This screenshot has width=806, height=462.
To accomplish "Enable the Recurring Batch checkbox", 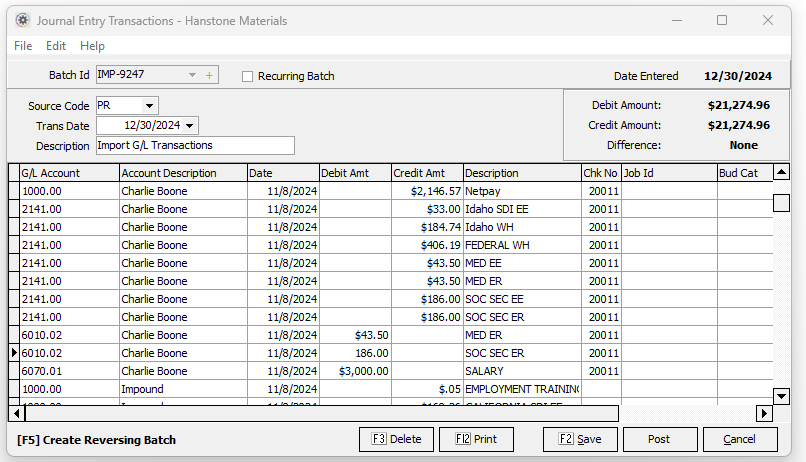I will tap(248, 76).
